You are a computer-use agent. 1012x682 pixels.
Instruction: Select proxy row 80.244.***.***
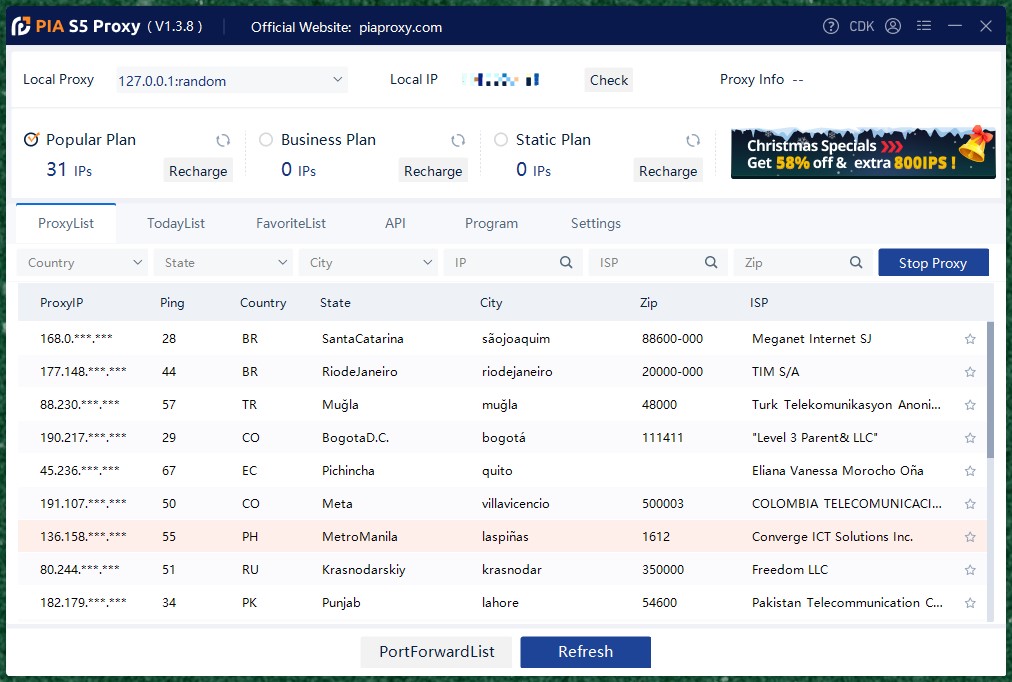pyautogui.click(x=502, y=570)
